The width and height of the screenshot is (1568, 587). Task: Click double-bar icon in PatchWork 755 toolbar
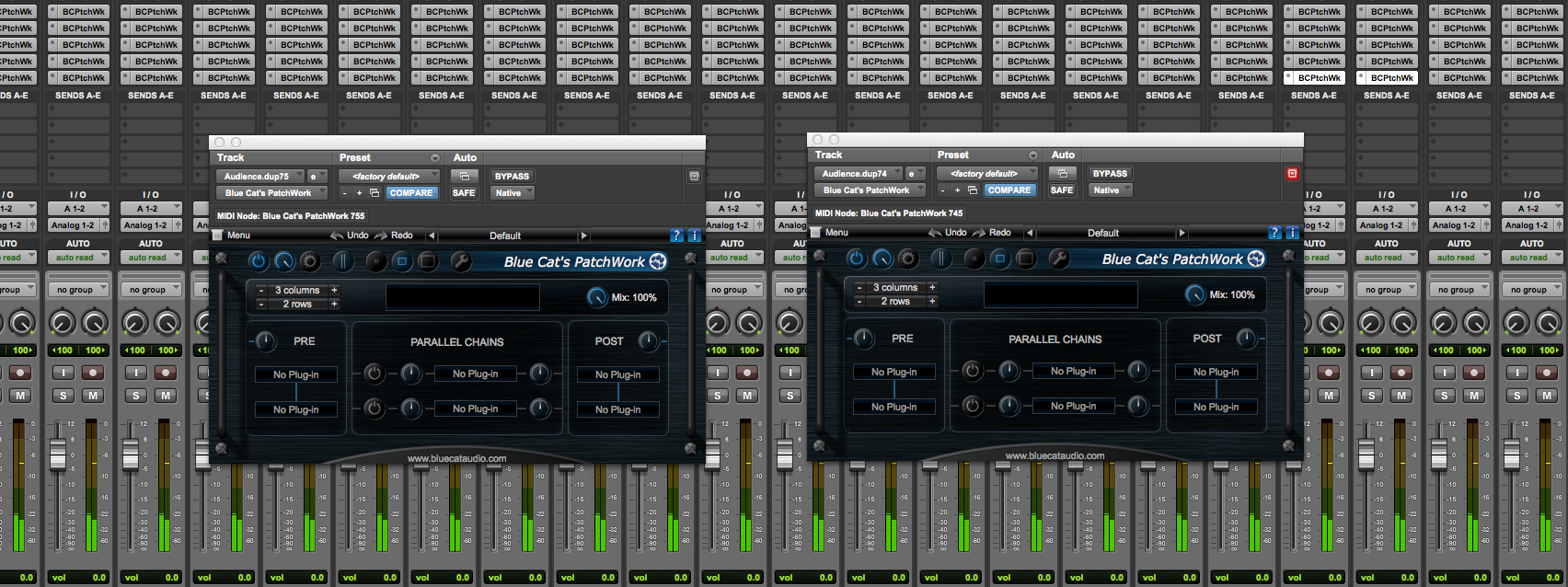click(342, 261)
